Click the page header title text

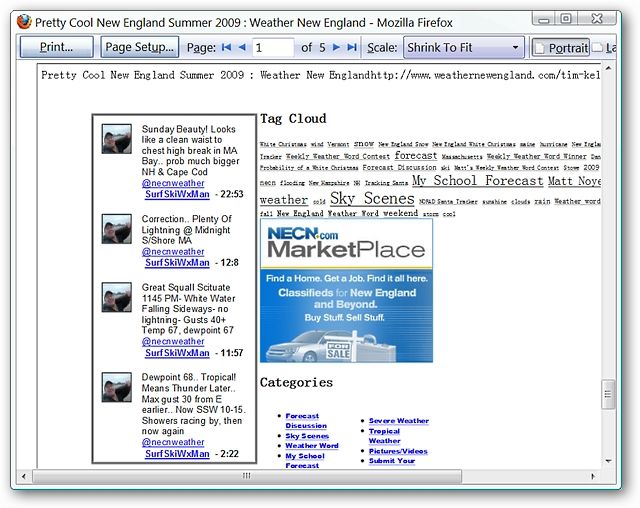click(x=204, y=75)
